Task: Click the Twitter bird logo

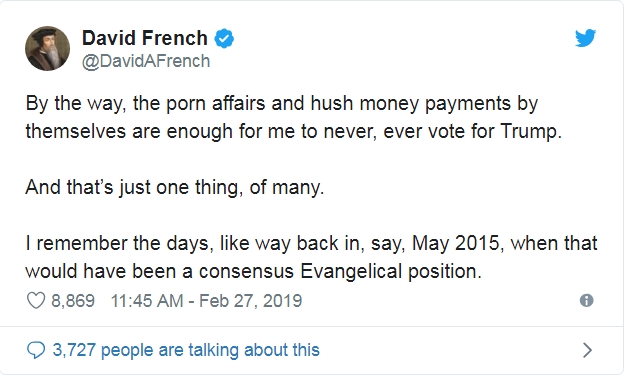Action: tap(585, 38)
